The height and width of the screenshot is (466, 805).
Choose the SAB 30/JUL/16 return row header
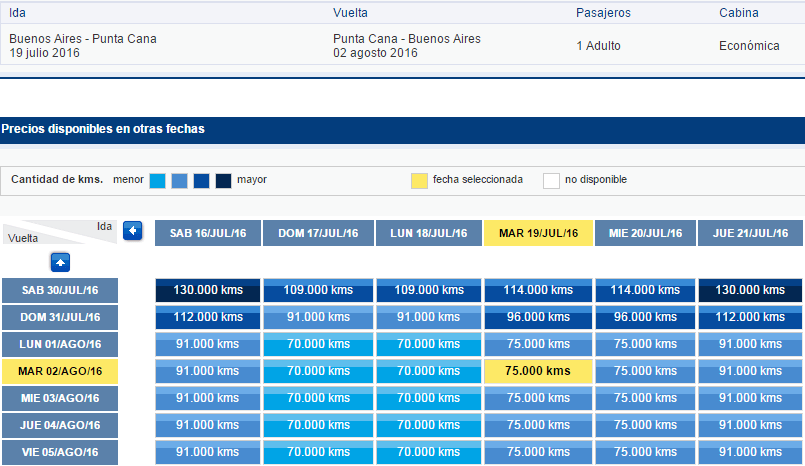coord(60,290)
